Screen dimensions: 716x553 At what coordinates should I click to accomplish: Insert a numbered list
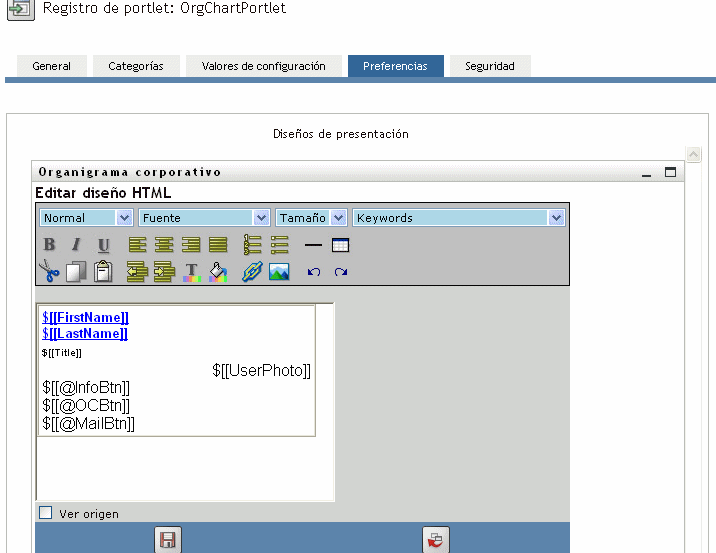point(252,245)
